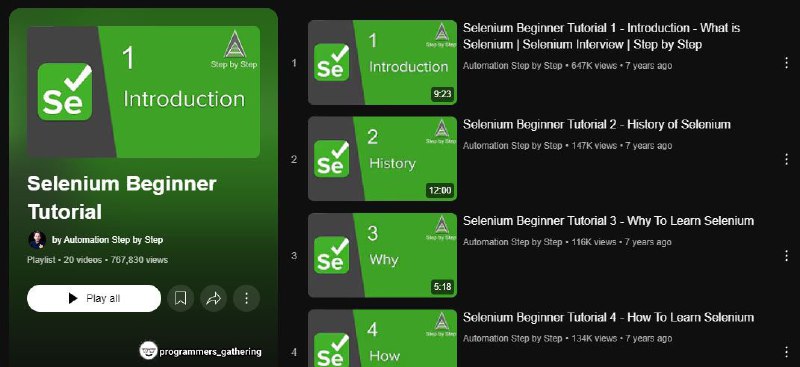The width and height of the screenshot is (800, 367).
Task: Open three-dot menu for Tutorial 3 Why
Action: click(x=786, y=256)
